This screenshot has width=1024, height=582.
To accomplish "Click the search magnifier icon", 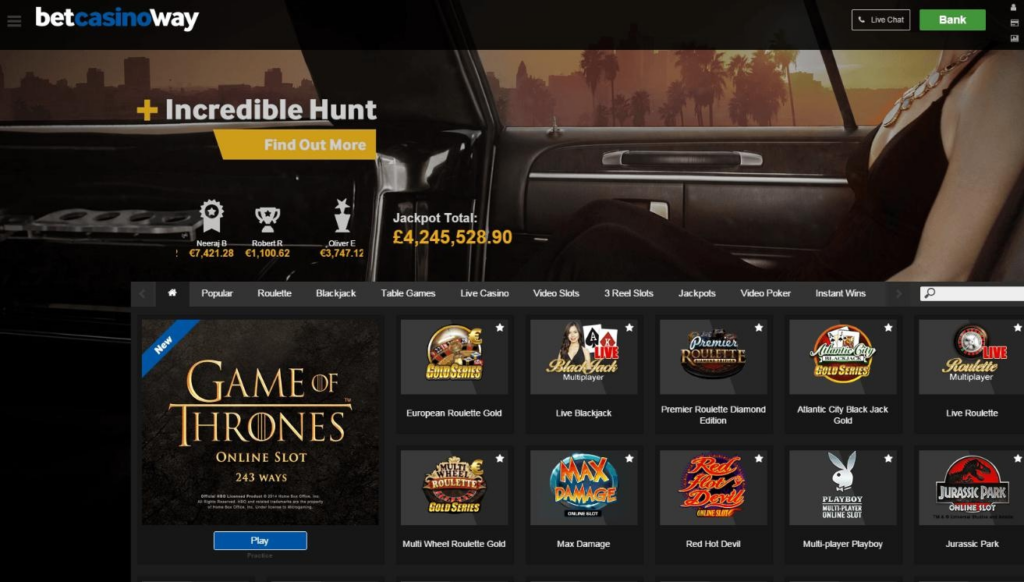I will click(x=930, y=293).
